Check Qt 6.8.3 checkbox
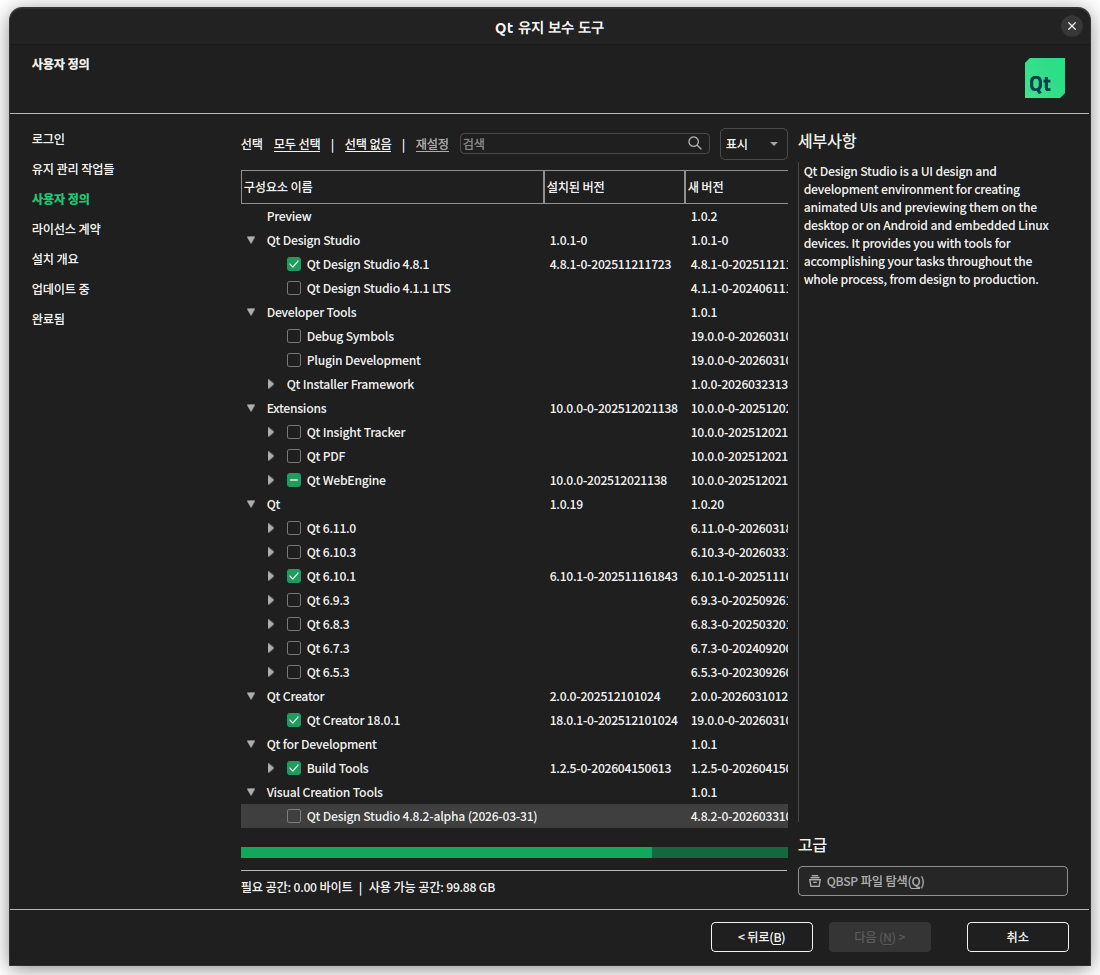 coord(294,624)
